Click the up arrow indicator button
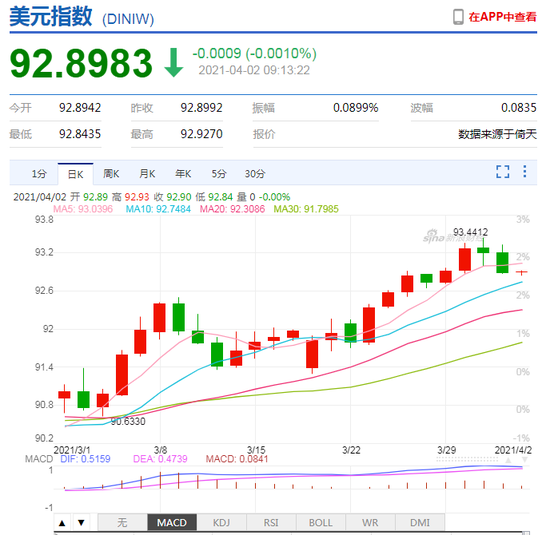Image resolution: width=550 pixels, height=535 pixels. click(62, 523)
